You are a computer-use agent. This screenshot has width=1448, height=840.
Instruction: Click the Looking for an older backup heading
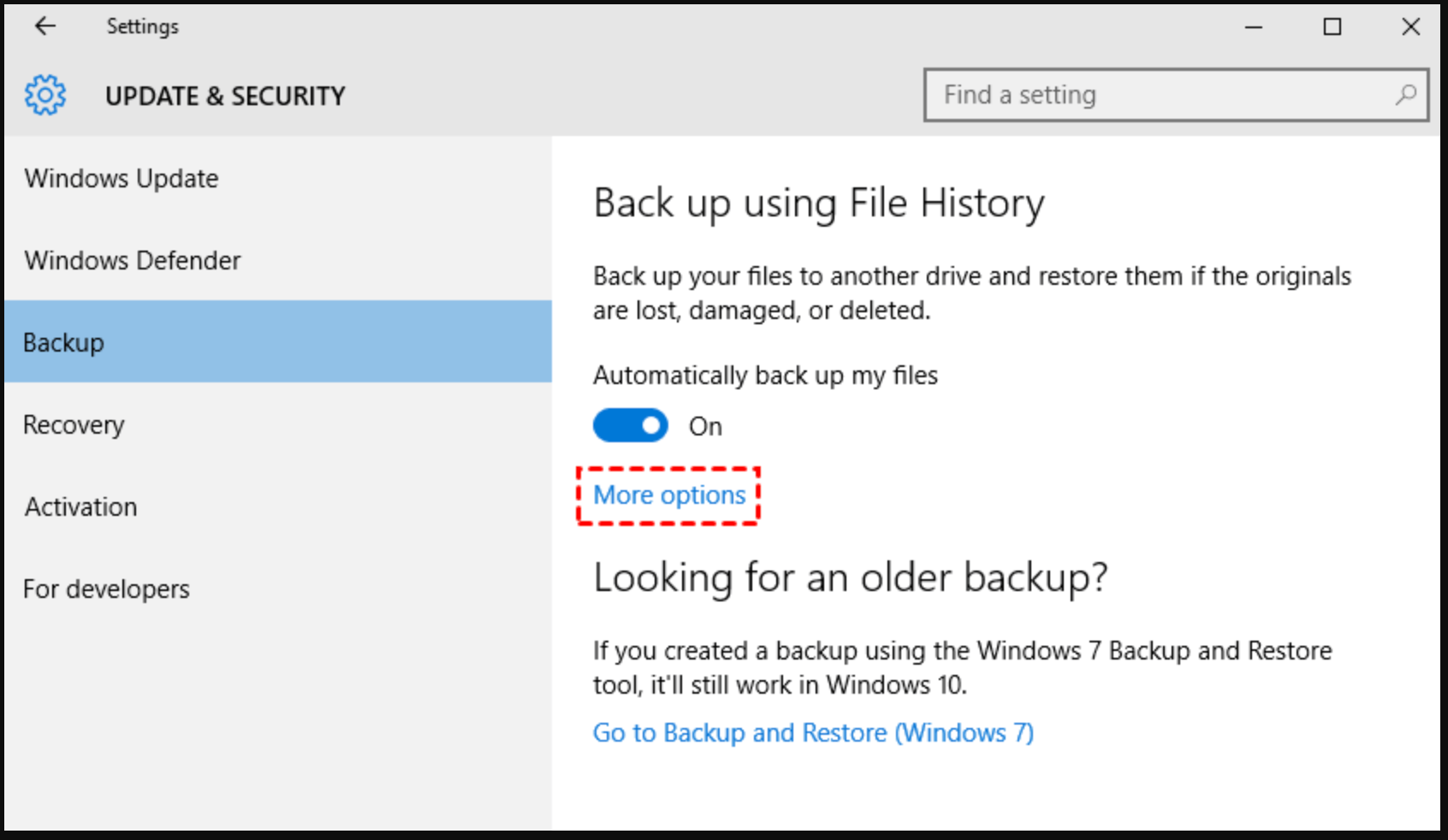[851, 577]
